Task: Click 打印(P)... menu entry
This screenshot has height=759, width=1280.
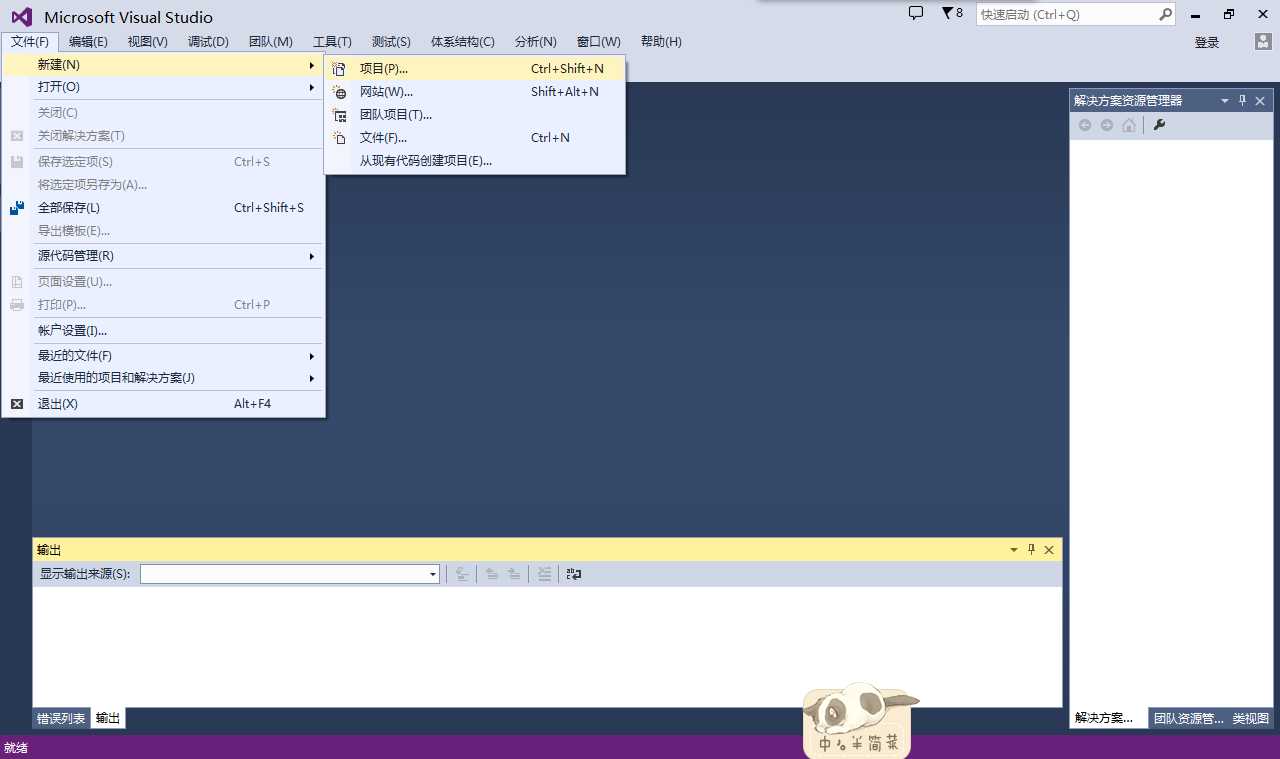Action: click(164, 305)
